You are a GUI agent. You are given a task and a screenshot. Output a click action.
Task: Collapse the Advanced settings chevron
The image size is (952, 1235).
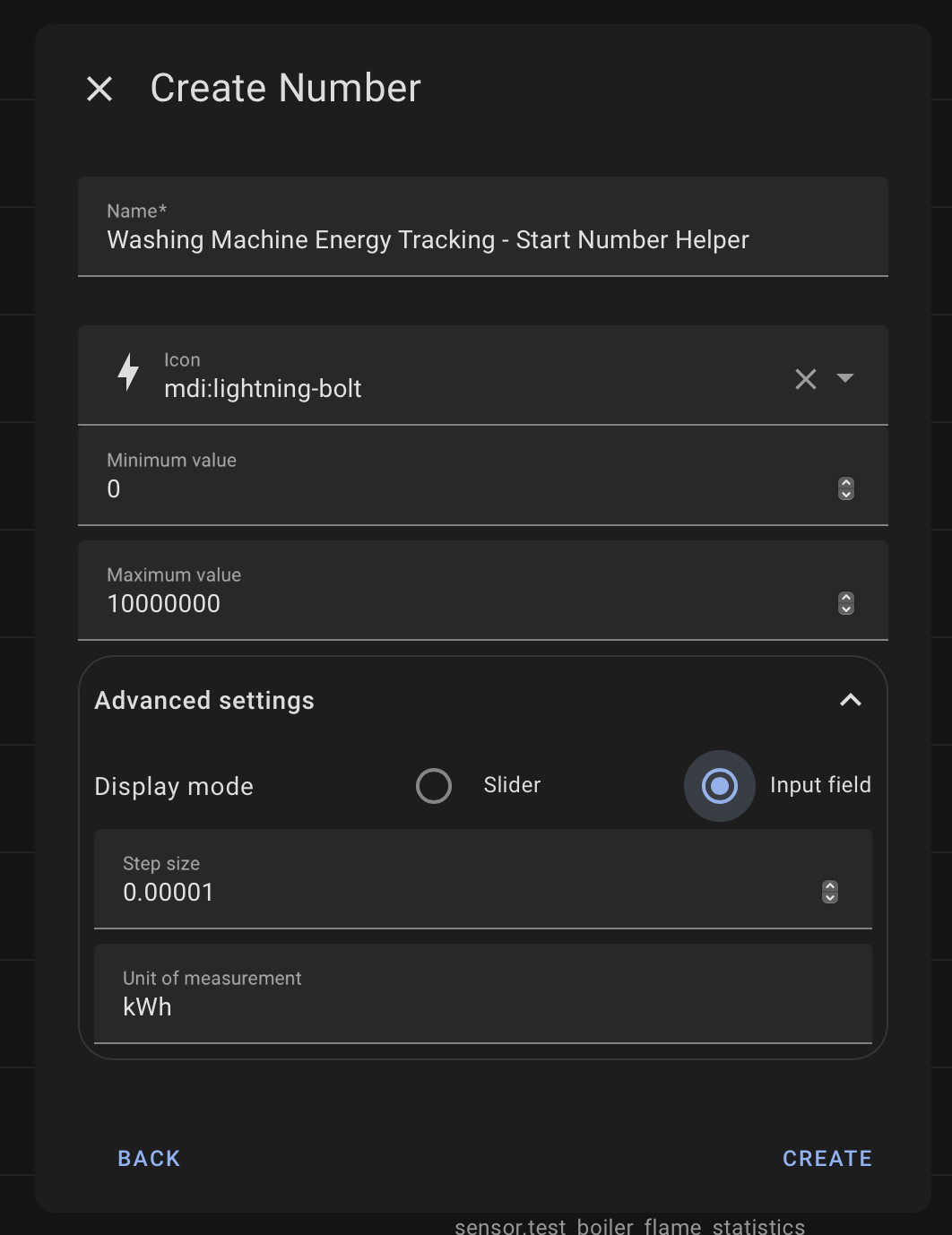coord(851,700)
